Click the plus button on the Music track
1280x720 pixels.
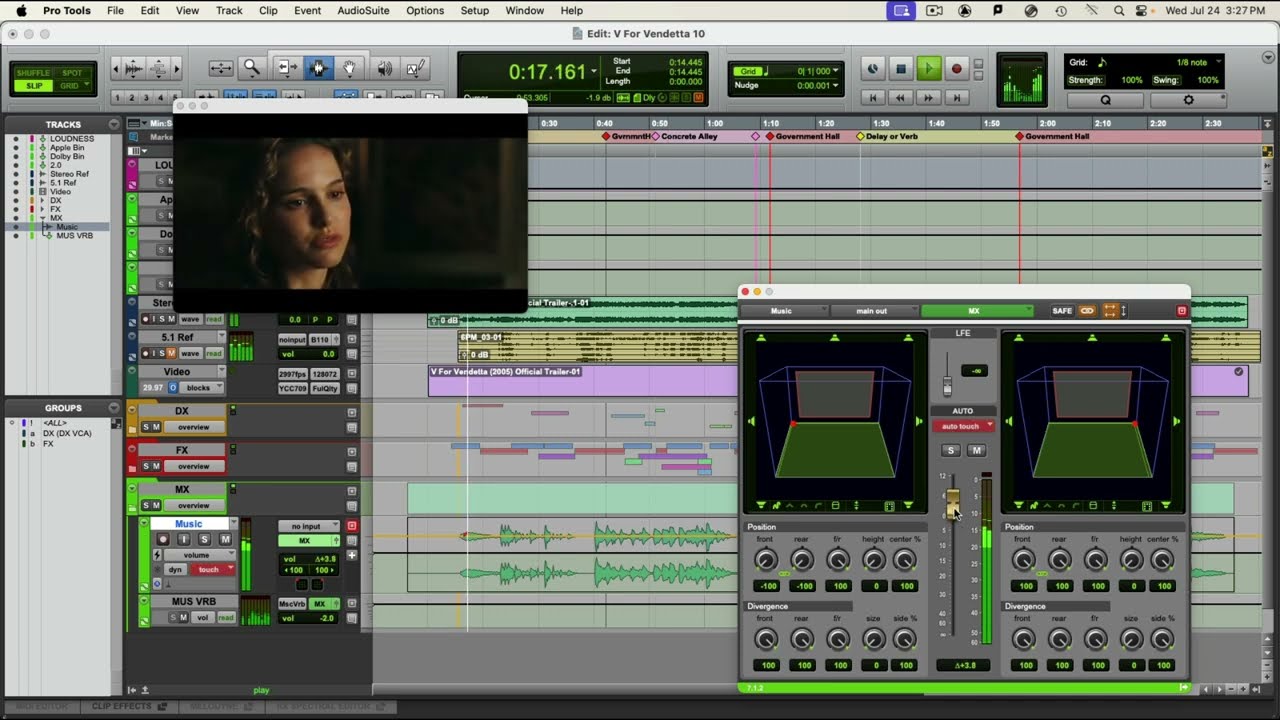pos(352,555)
